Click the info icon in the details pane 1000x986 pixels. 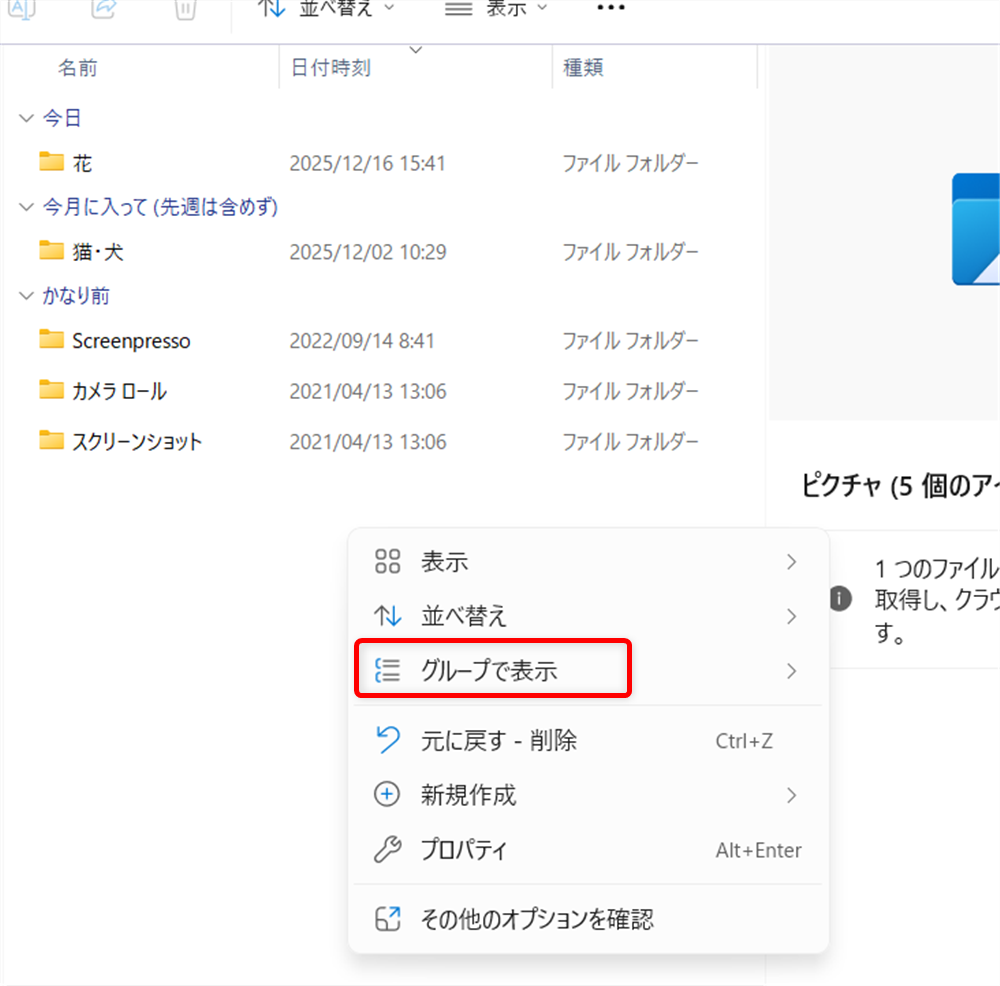[840, 599]
